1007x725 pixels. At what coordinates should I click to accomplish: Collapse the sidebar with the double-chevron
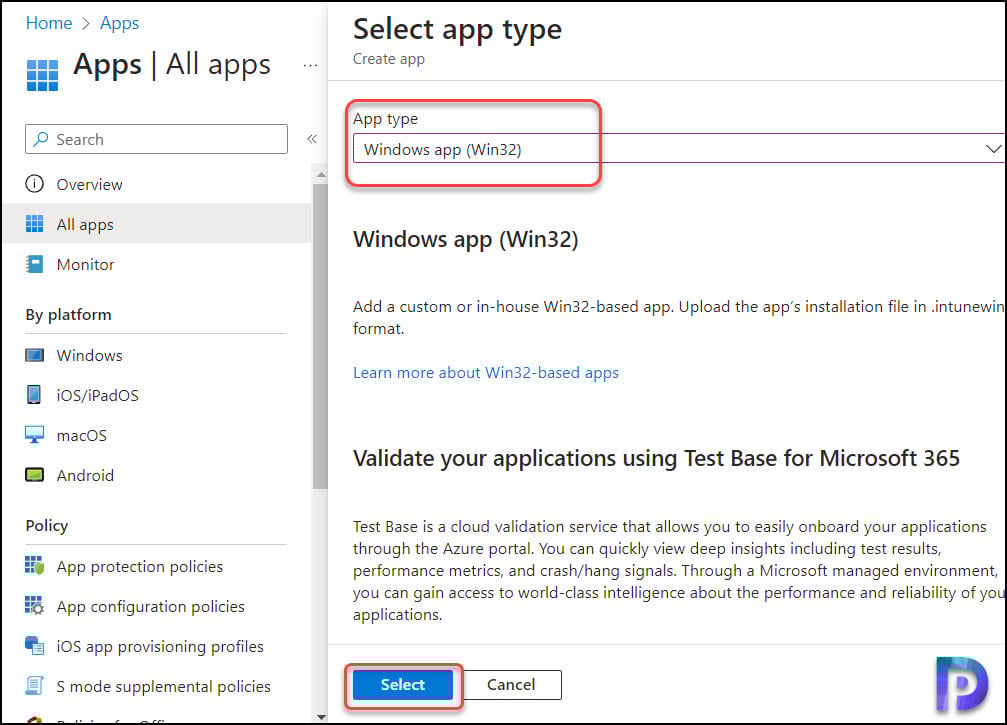(x=312, y=139)
